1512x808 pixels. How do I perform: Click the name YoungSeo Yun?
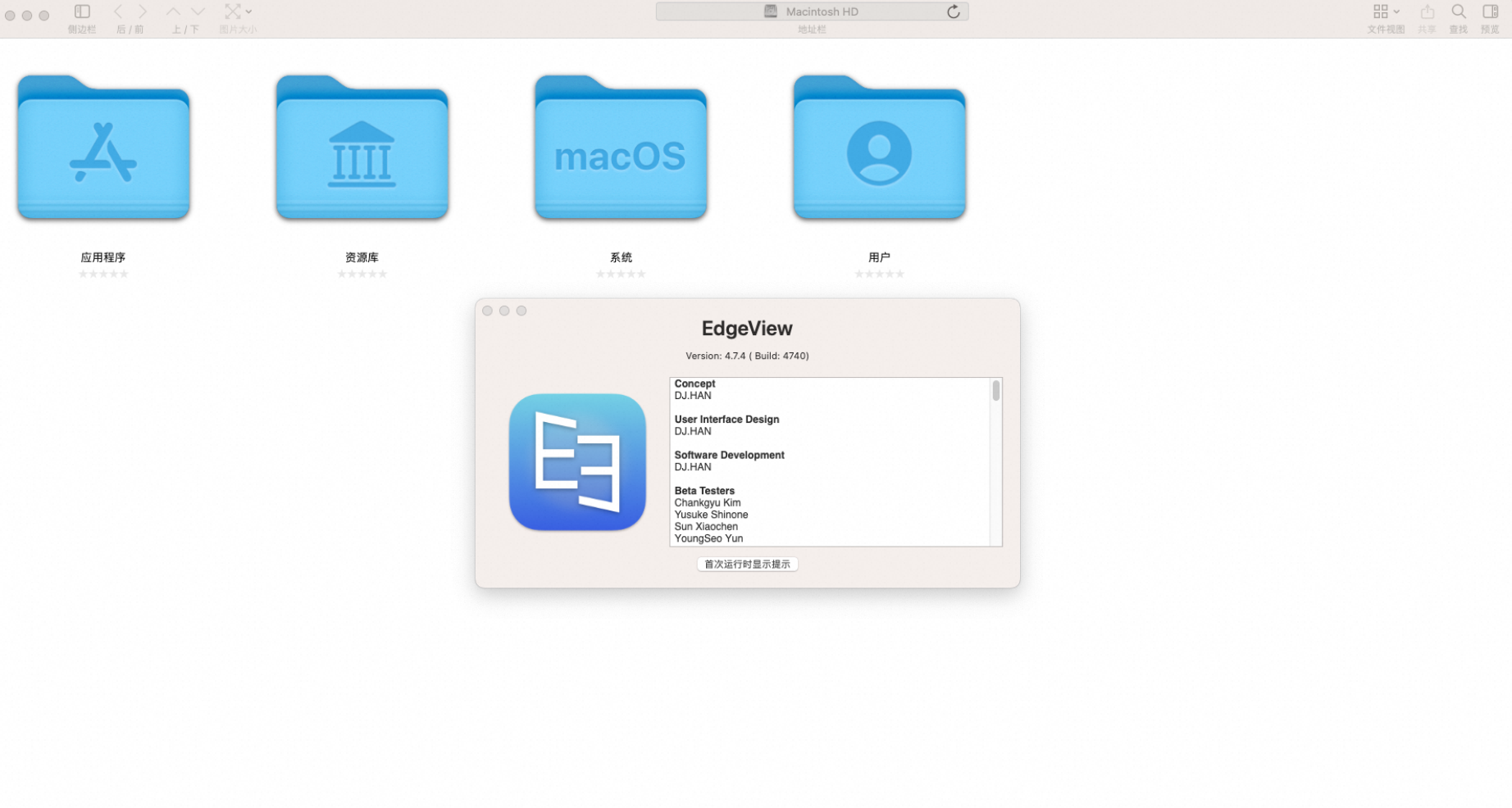pos(708,538)
